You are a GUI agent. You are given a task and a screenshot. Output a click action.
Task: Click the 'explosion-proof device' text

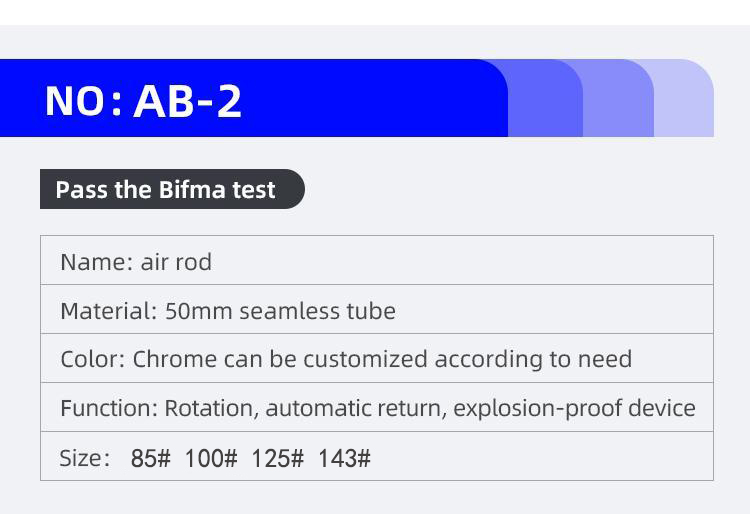pyautogui.click(x=589, y=408)
